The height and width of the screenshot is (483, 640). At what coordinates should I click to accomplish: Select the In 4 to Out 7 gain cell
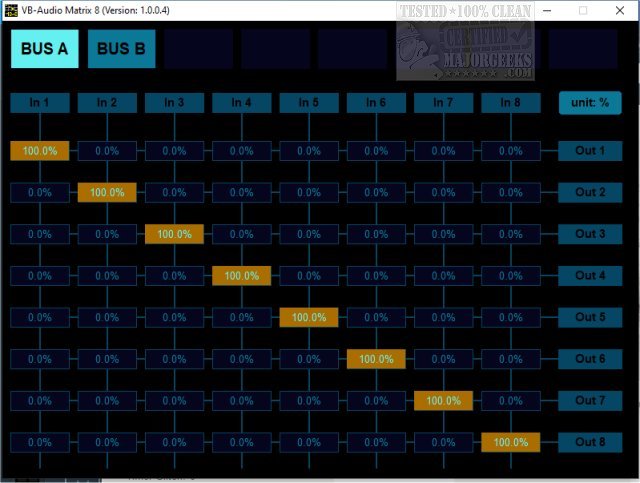tap(242, 401)
